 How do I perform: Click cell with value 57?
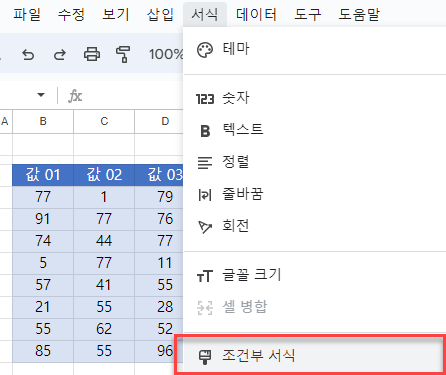pyautogui.click(x=43, y=285)
